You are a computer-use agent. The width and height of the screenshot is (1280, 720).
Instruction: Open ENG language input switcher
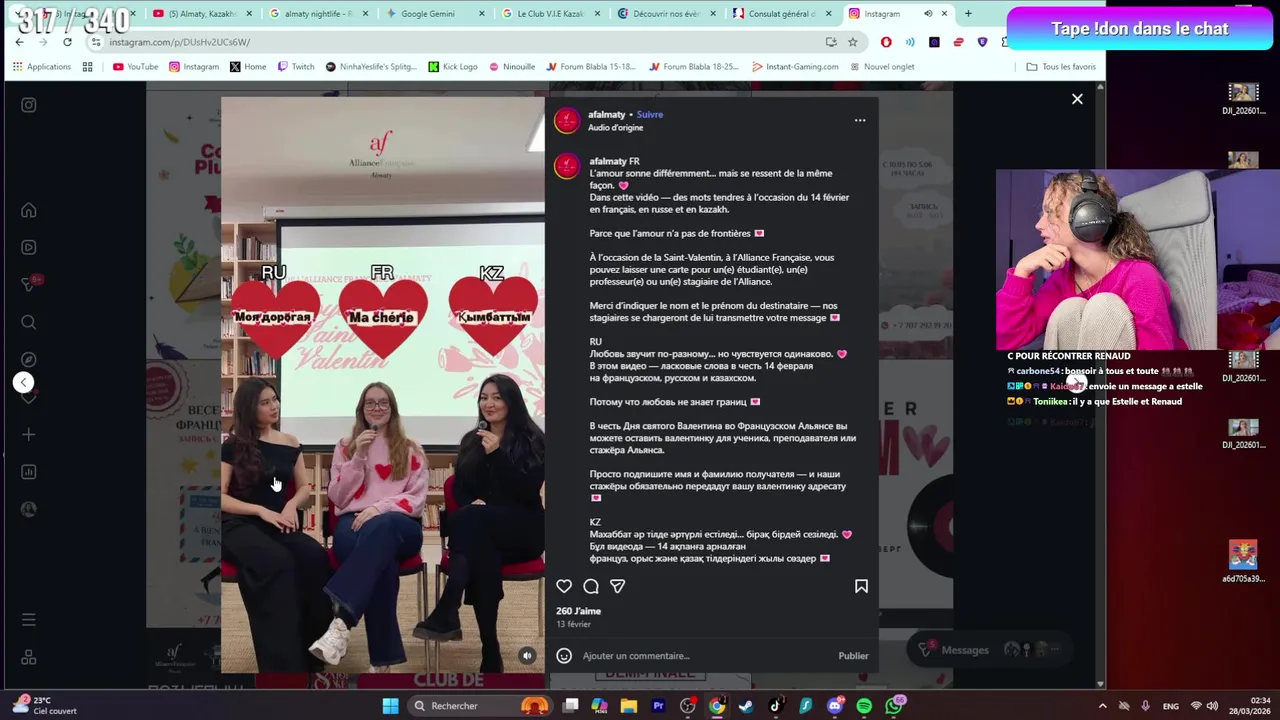[1171, 706]
